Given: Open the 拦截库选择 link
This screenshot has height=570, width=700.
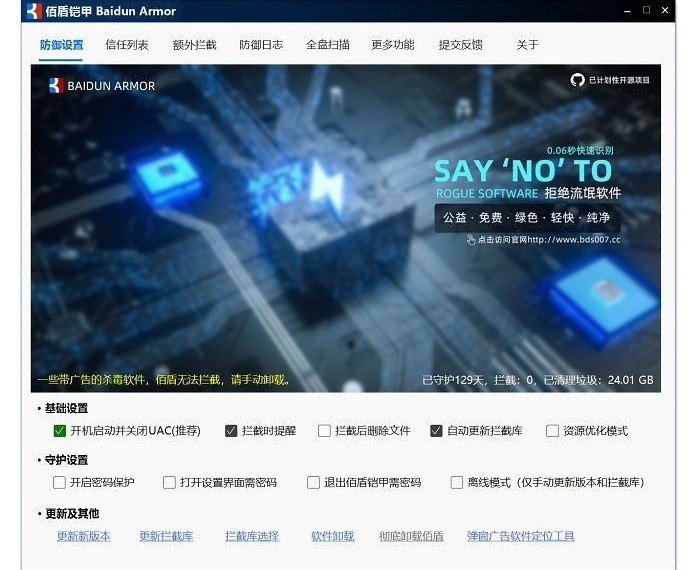Looking at the screenshot, I should pos(252,536).
